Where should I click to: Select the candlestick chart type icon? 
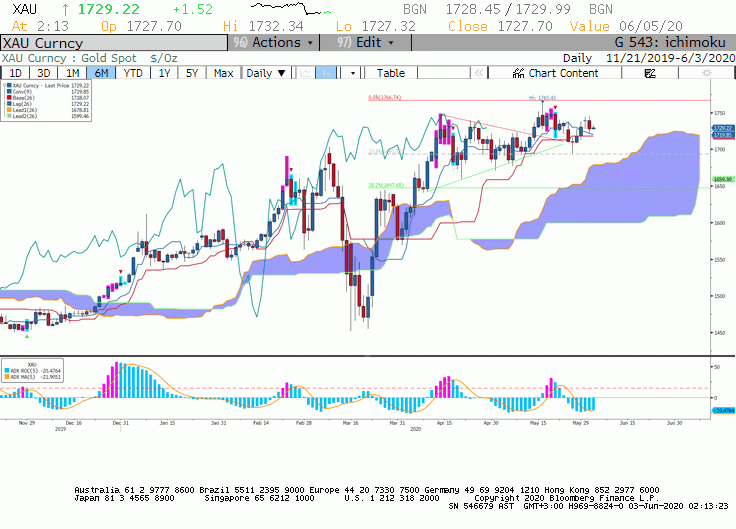tap(326, 73)
